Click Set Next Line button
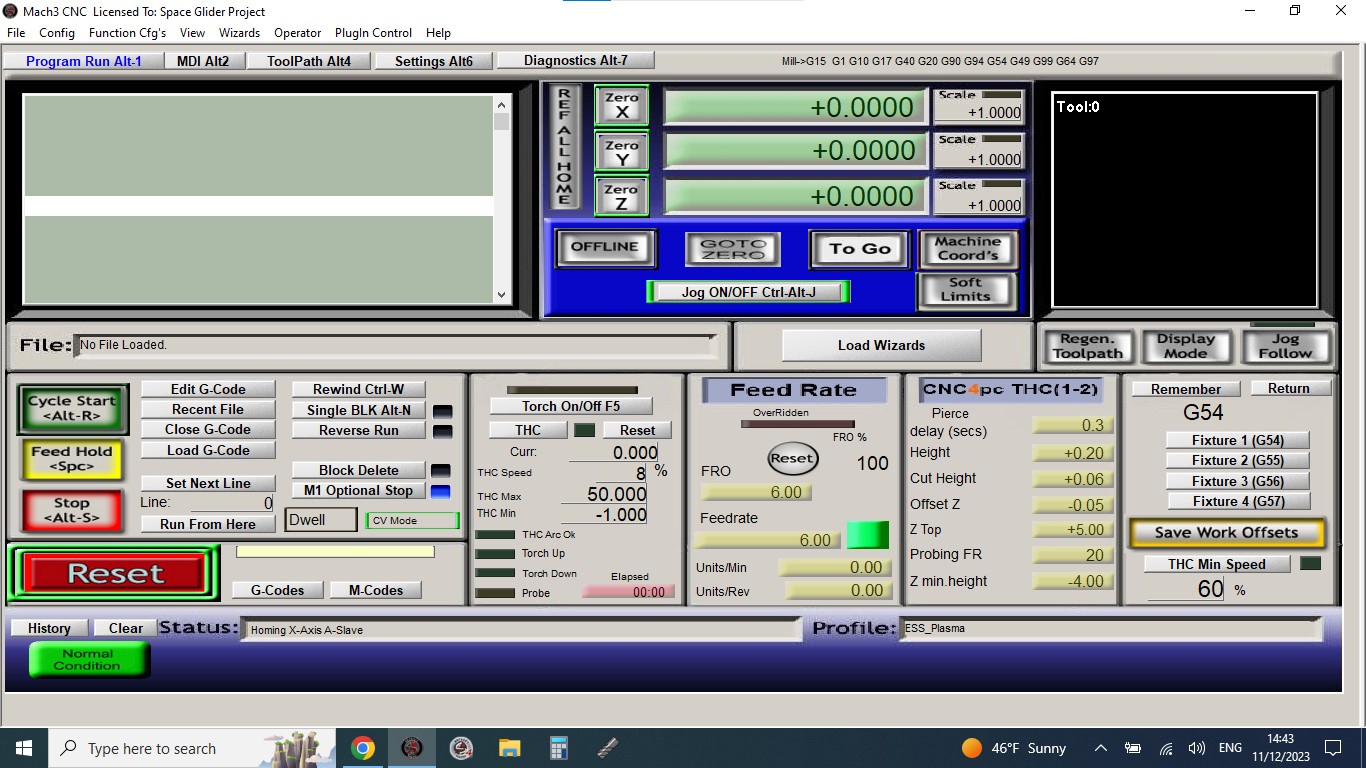This screenshot has height=768, width=1366. (x=208, y=483)
